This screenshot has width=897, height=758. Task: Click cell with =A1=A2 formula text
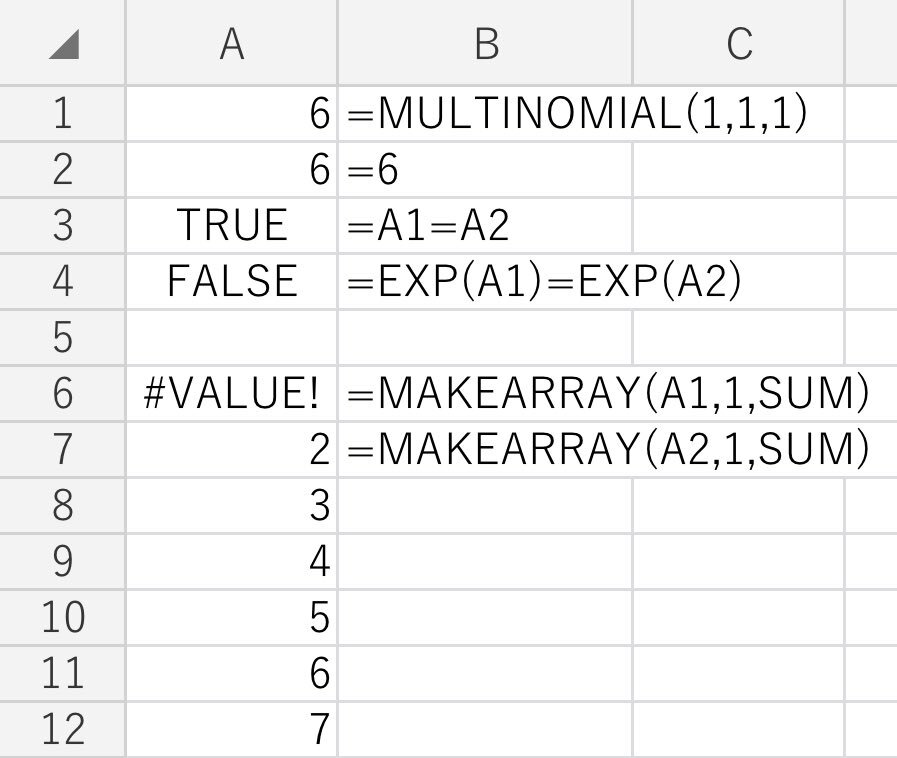(485, 226)
